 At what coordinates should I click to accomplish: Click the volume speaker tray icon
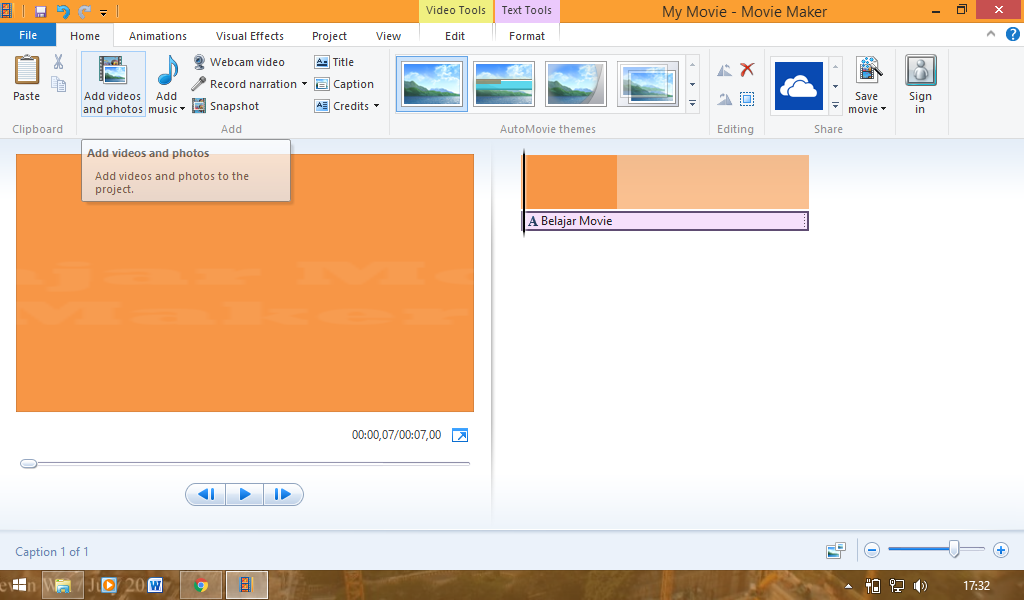pyautogui.click(x=920, y=586)
